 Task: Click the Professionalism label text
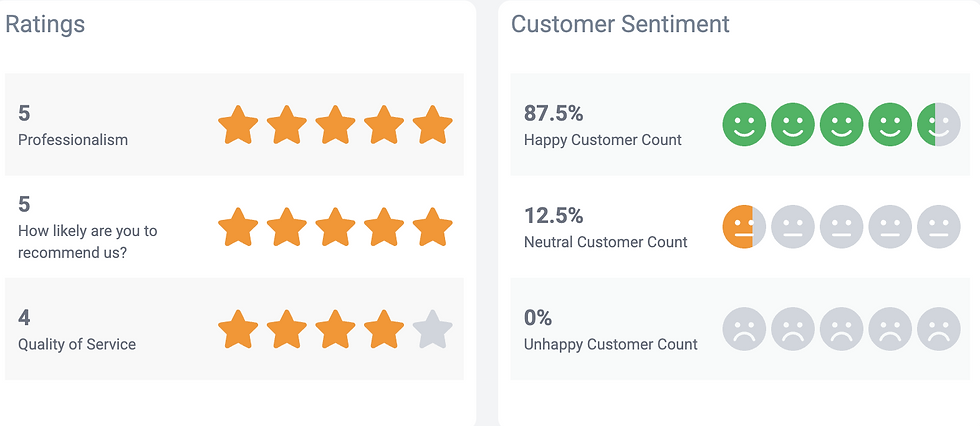[73, 140]
